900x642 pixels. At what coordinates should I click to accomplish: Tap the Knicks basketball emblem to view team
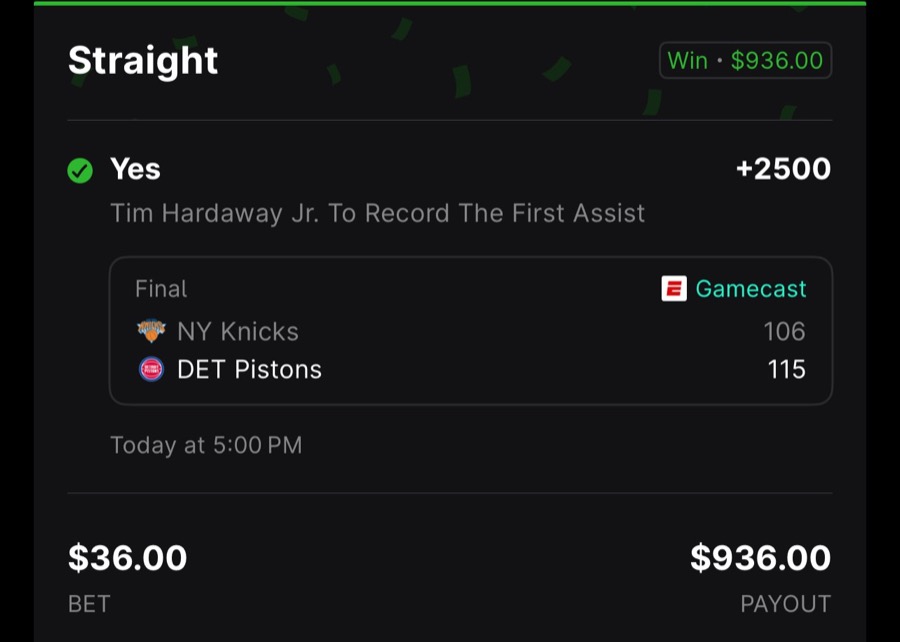(151, 330)
